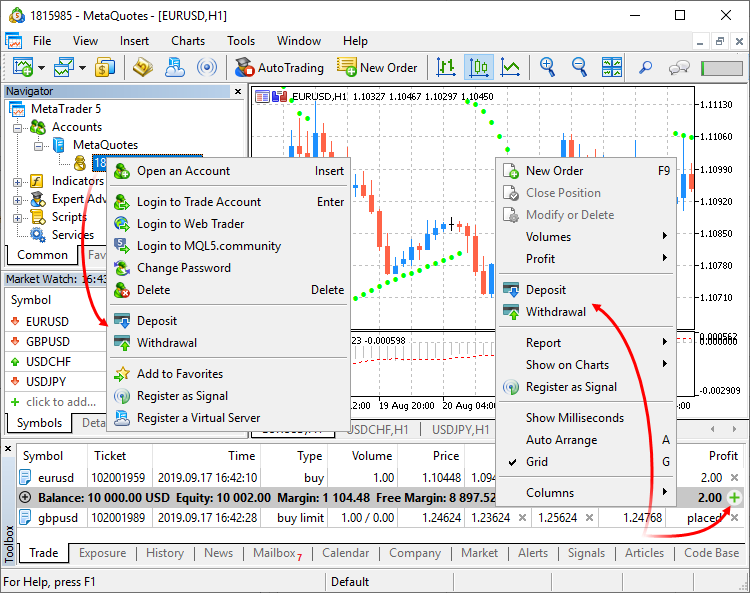Screen dimensions: 750x593
Task: Select Deposit in the account context menu
Action: pyautogui.click(x=157, y=321)
